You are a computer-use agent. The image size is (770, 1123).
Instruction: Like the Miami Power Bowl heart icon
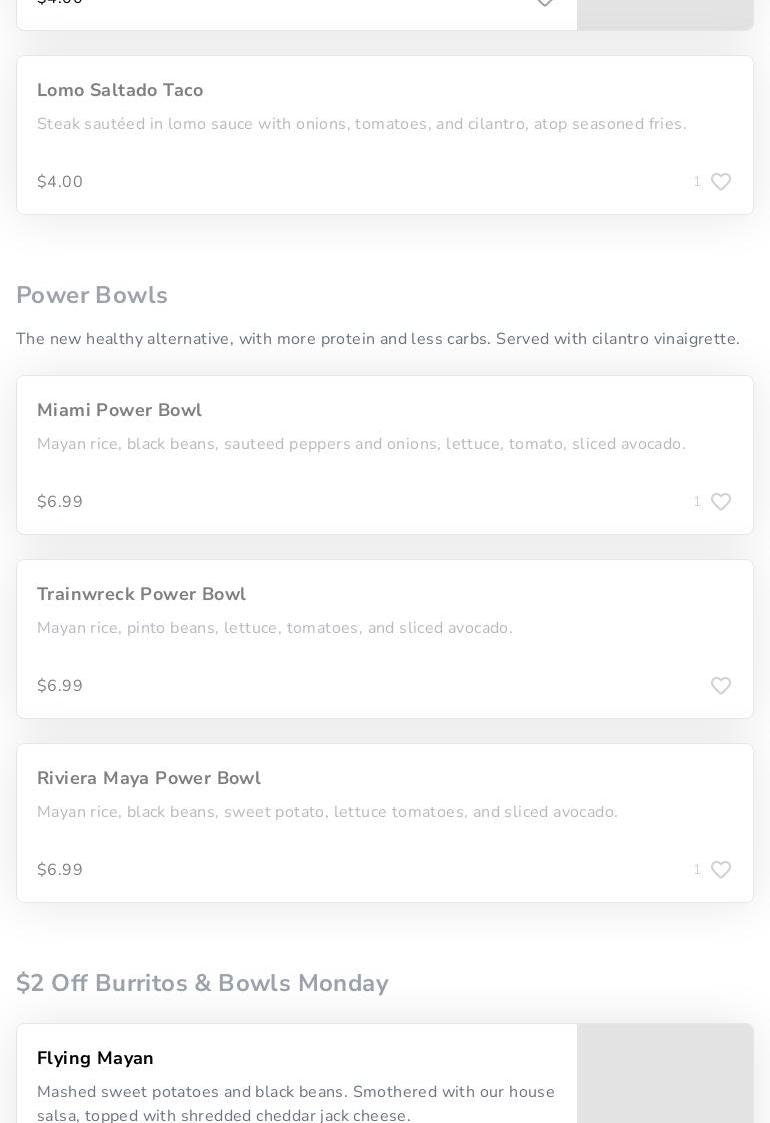pos(721,502)
